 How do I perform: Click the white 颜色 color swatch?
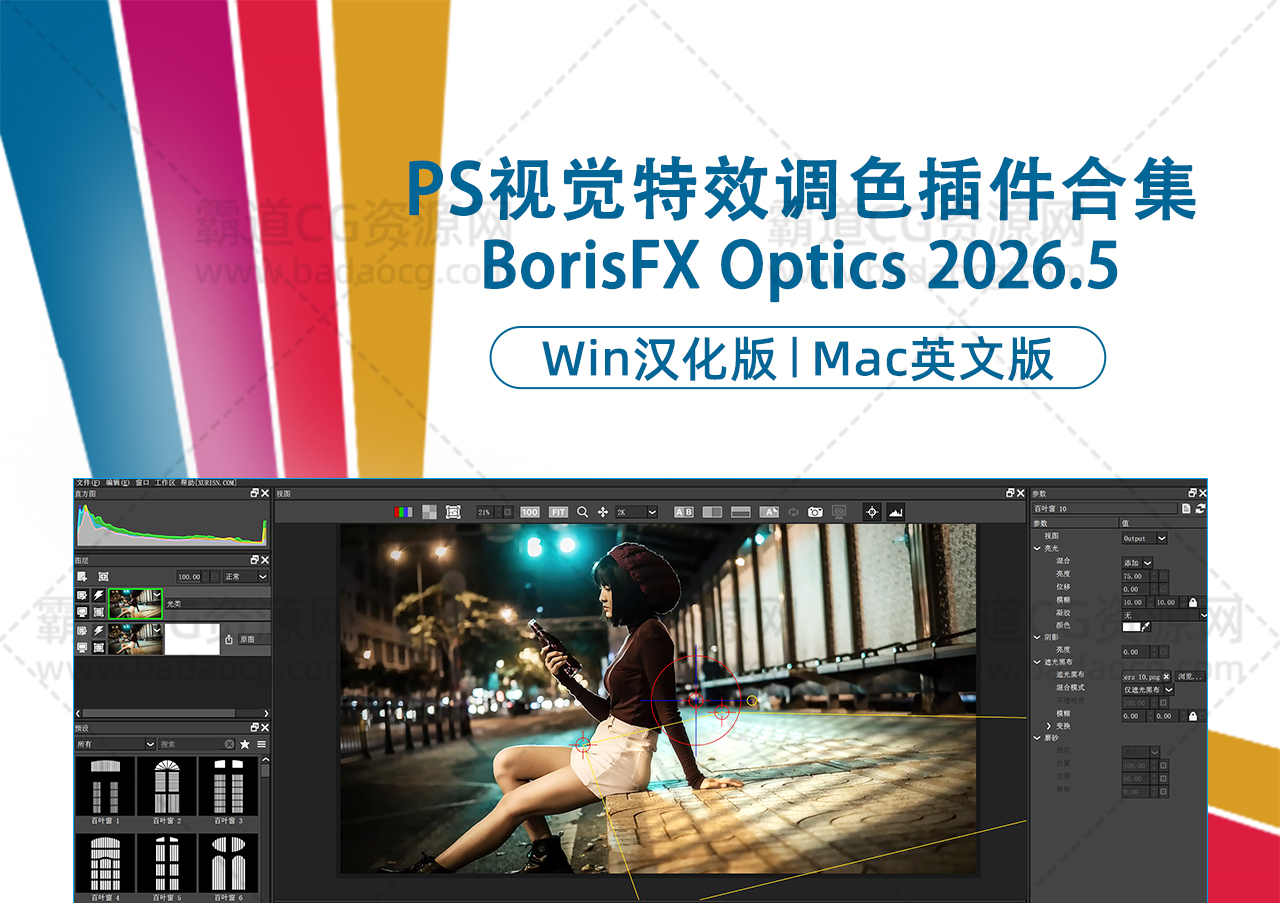[x=1131, y=626]
